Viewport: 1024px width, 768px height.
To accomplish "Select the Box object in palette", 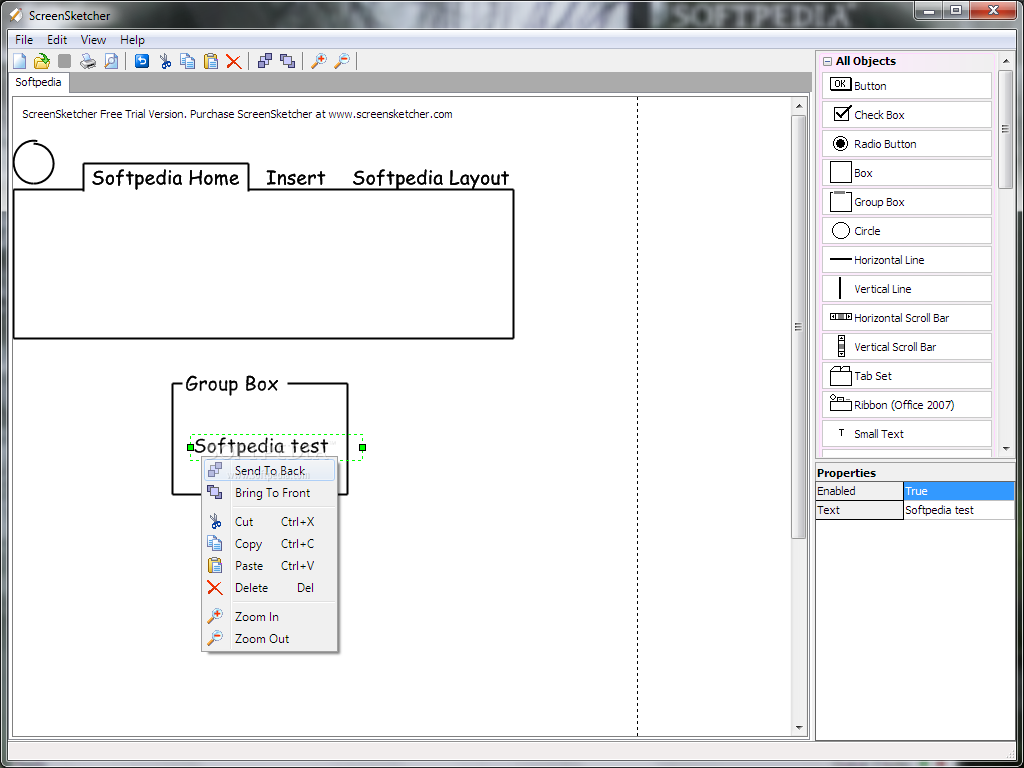I will point(906,172).
